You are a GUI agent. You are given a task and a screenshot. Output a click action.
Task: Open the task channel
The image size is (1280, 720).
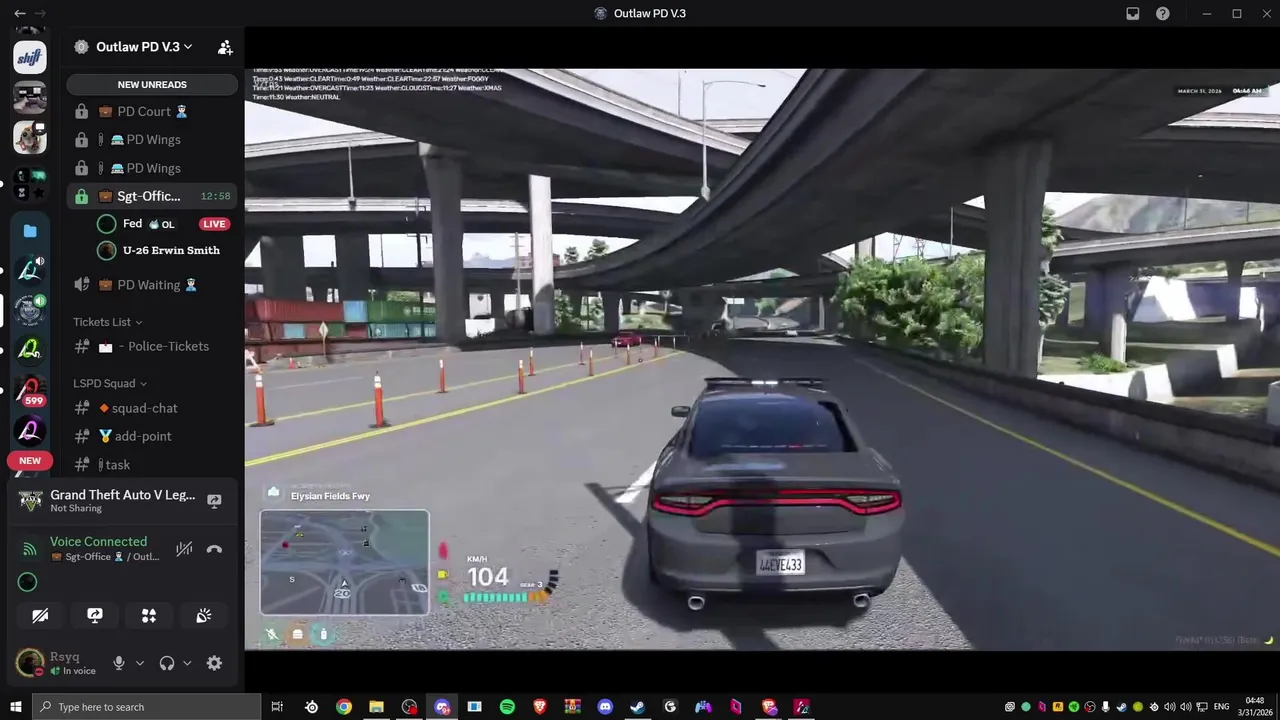(x=152, y=465)
